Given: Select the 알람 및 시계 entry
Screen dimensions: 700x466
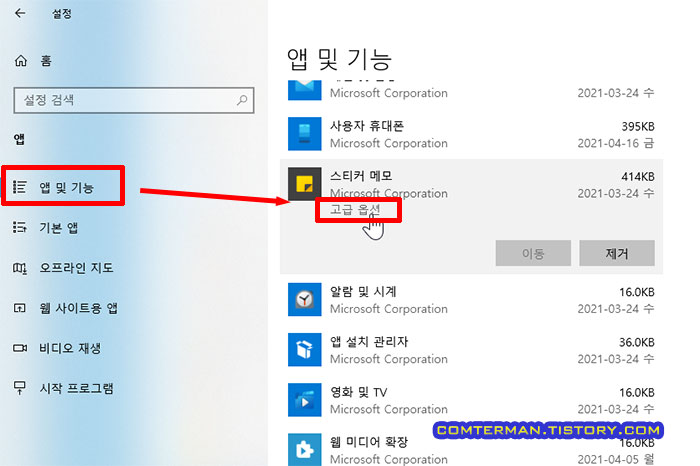Looking at the screenshot, I should point(471,300).
